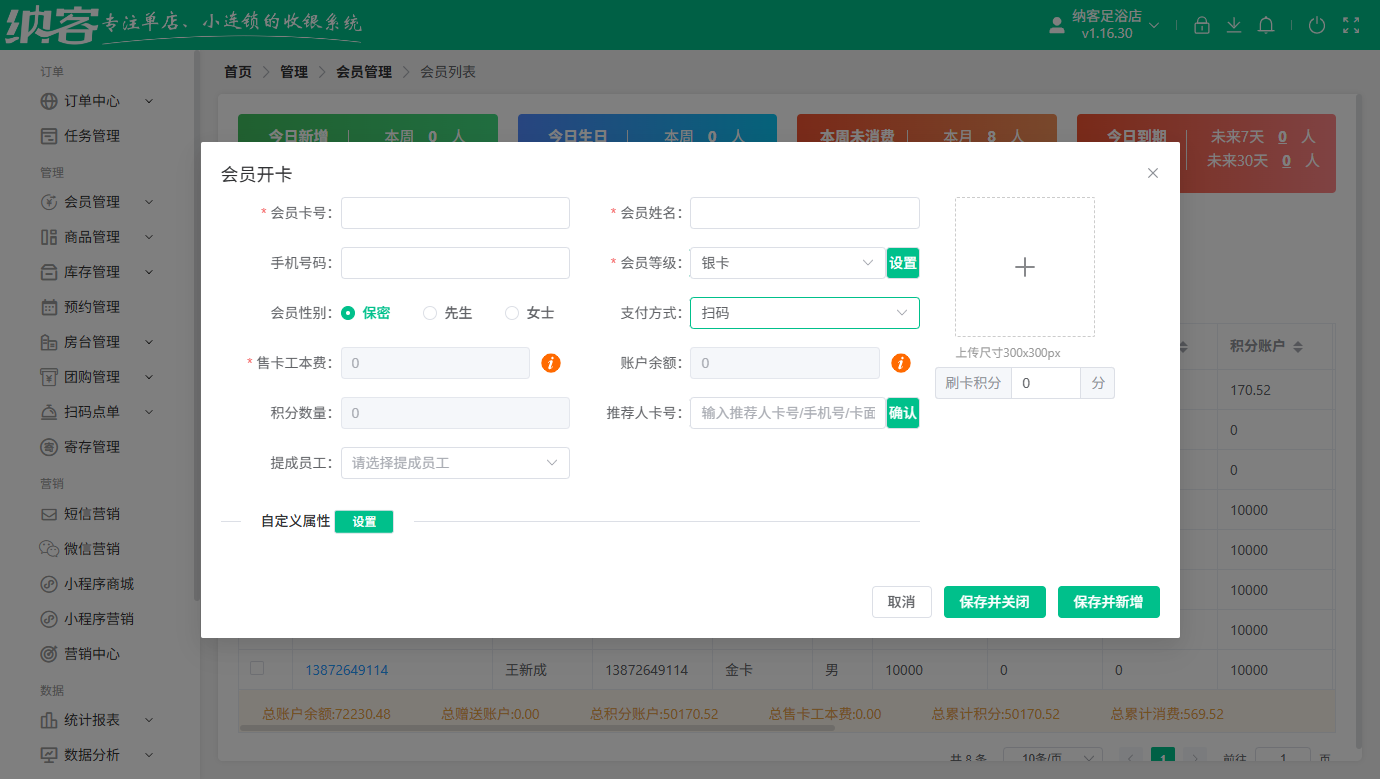This screenshot has height=779, width=1380.
Task: Open the notification bell icon
Action: click(x=1266, y=25)
